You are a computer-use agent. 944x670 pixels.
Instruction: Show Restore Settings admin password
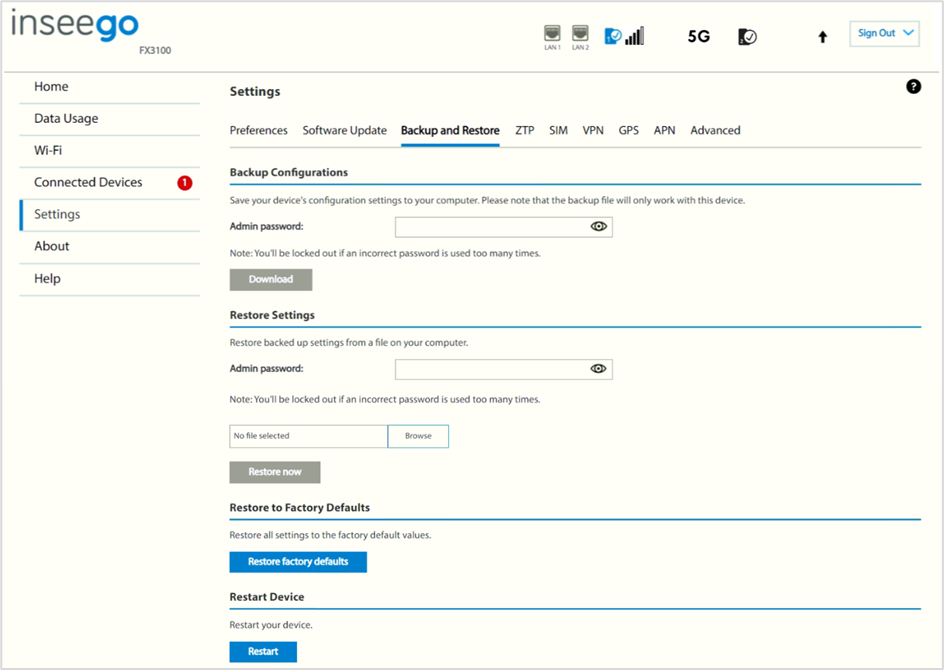[x=598, y=368]
